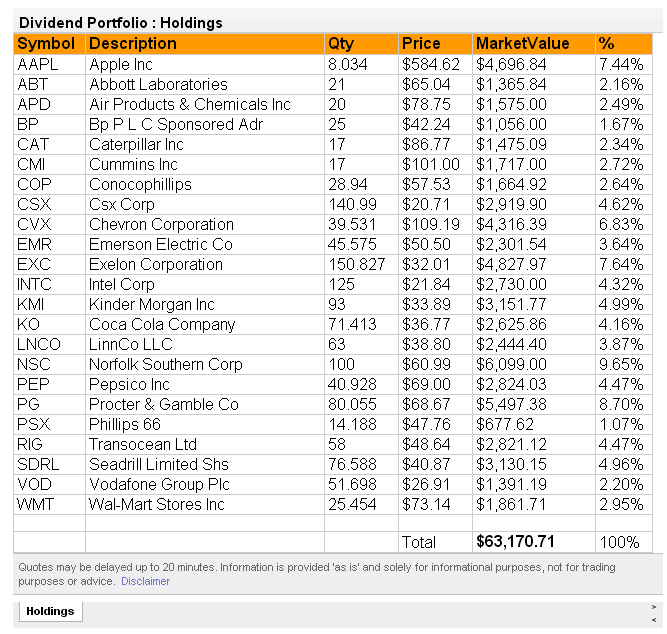Click the Dividend Portfolio : Holdings title
Image resolution: width=667 pixels, height=634 pixels.
(x=121, y=22)
